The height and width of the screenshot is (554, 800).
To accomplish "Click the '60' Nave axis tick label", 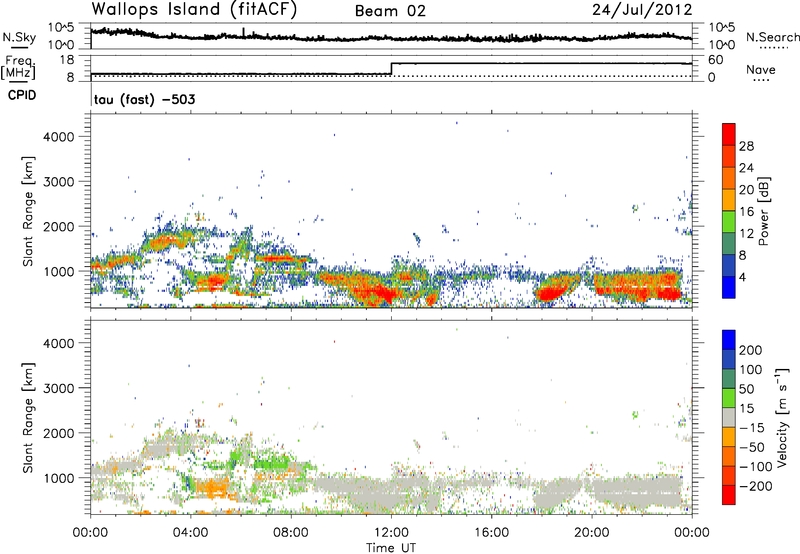I will 716,60.
